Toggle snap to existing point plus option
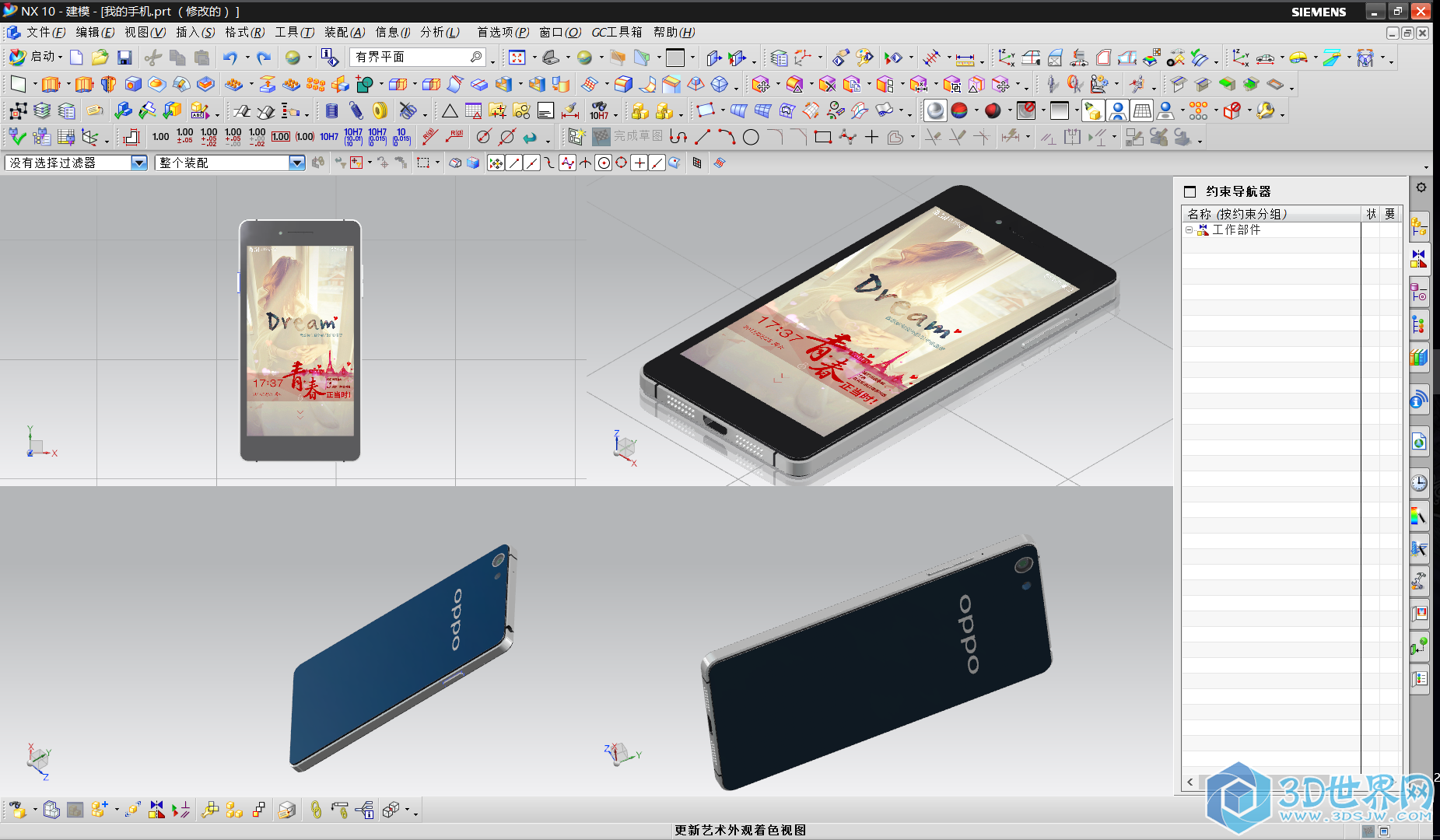The image size is (1440, 840). (639, 163)
